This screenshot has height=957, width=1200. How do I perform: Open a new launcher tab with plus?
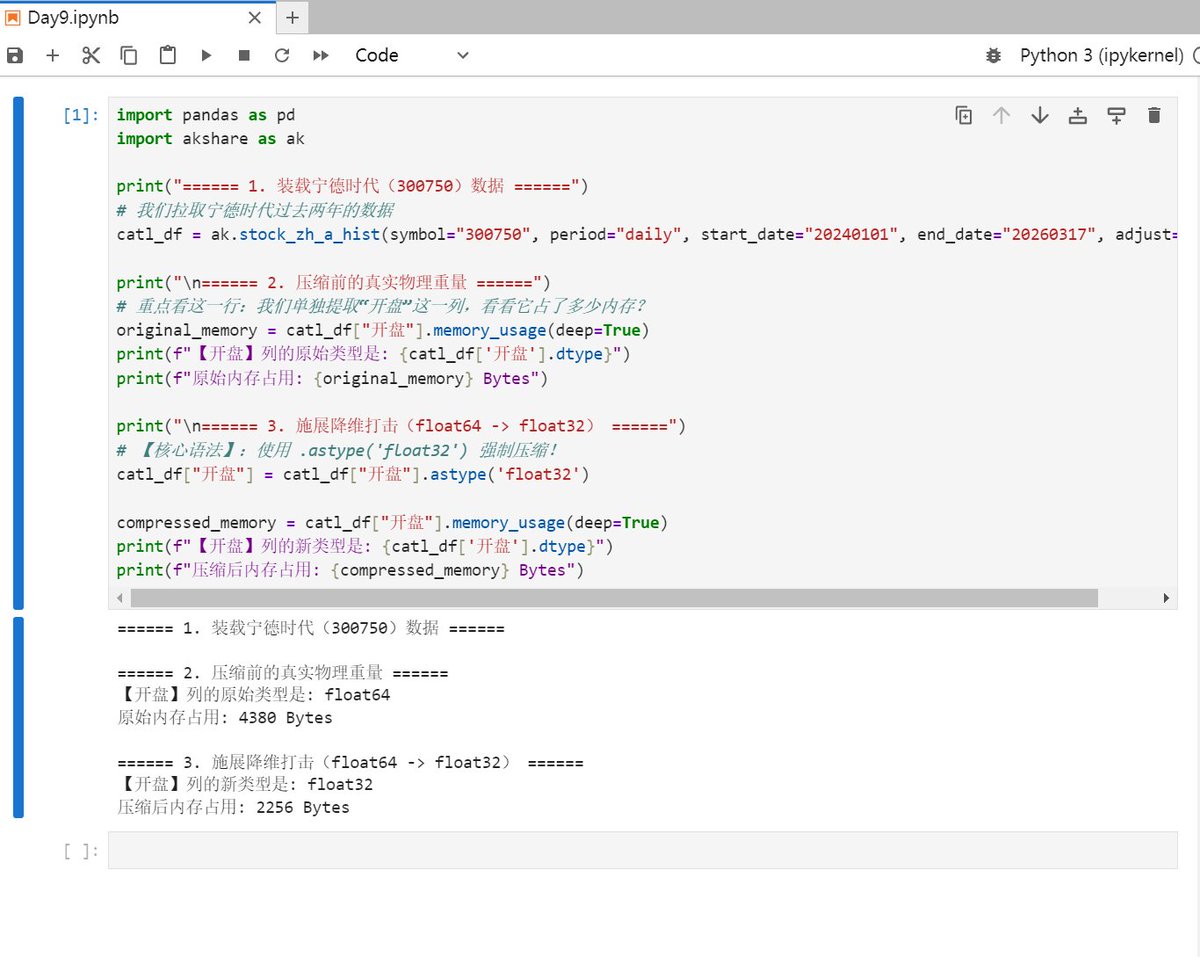(292, 18)
